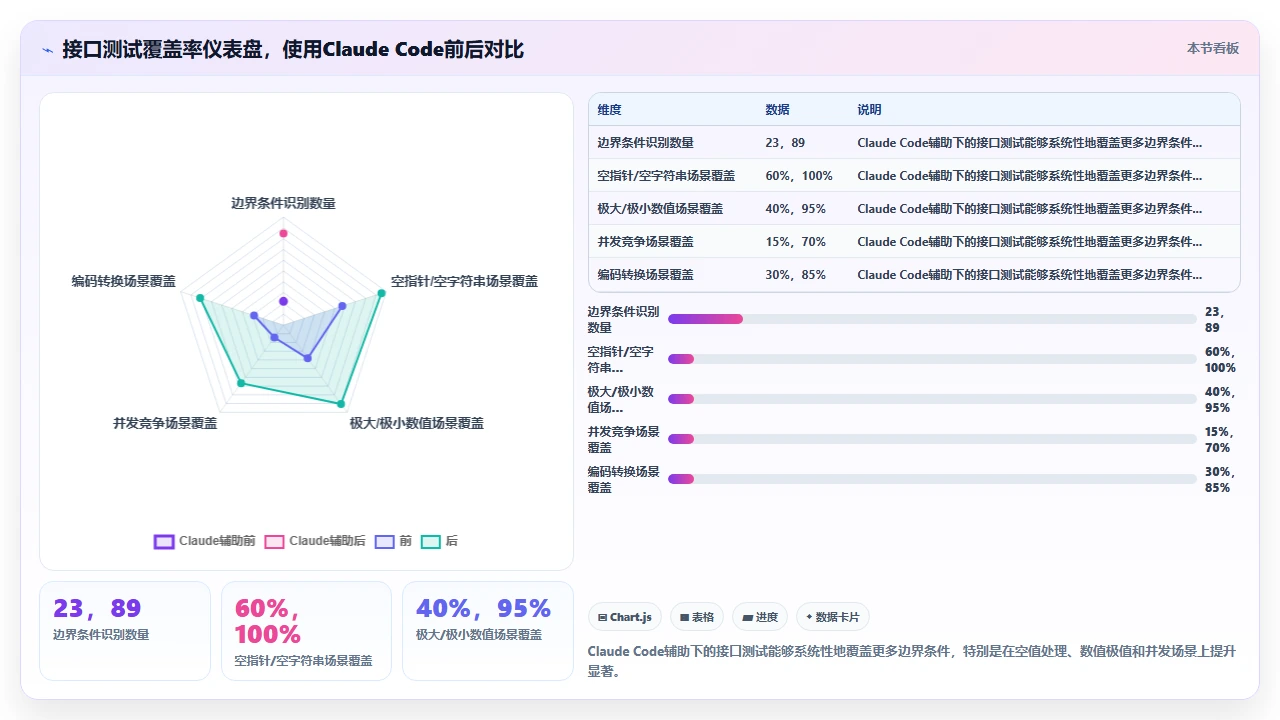Click the teal 后 legend swatch
Viewport: 1280px width, 720px height.
point(431,541)
